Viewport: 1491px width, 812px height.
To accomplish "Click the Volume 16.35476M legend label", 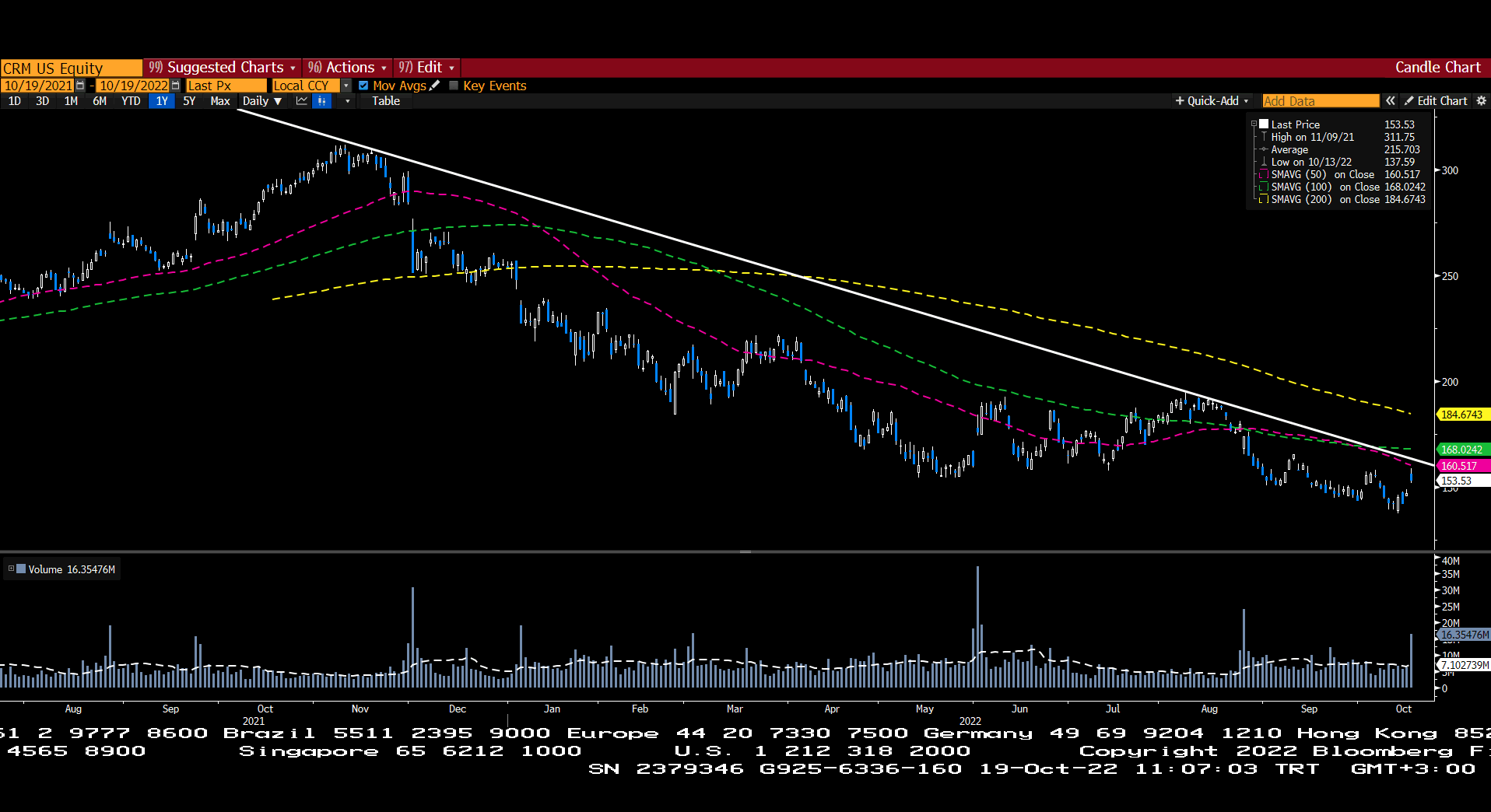I will (x=72, y=569).
